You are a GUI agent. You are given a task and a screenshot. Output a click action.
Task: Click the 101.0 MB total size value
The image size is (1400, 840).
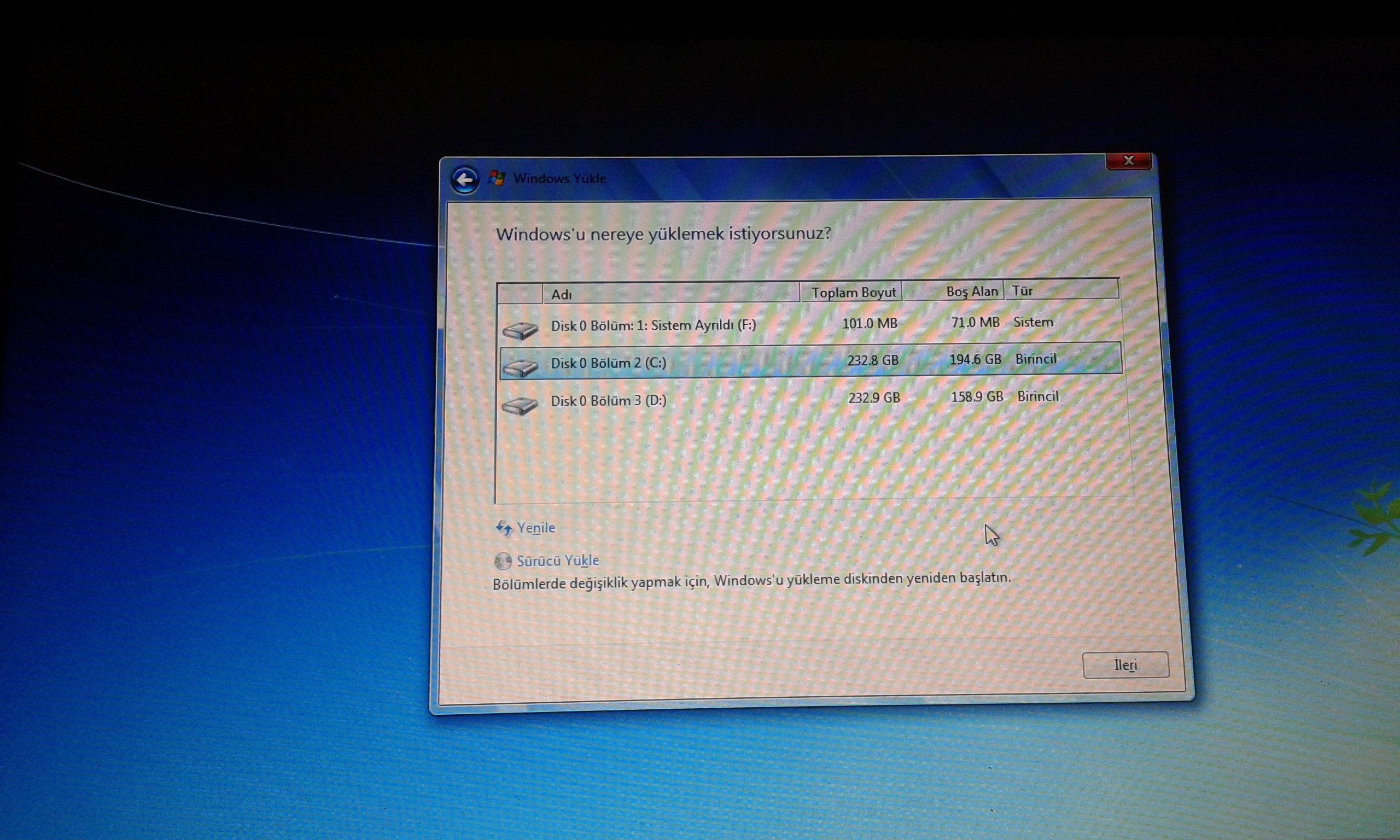(870, 323)
